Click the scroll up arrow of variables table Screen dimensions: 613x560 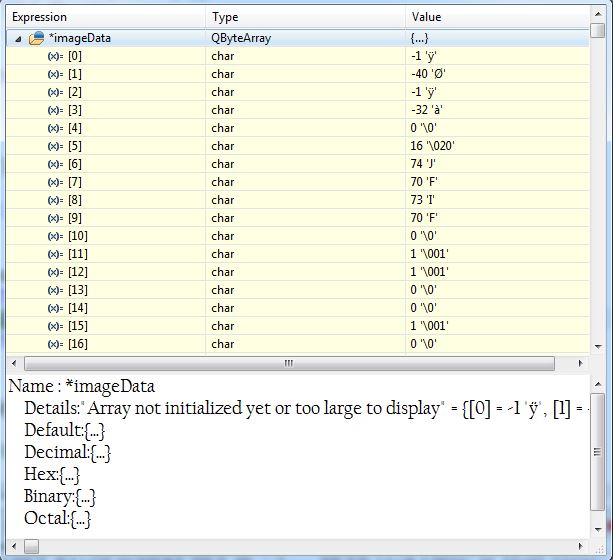pos(598,14)
